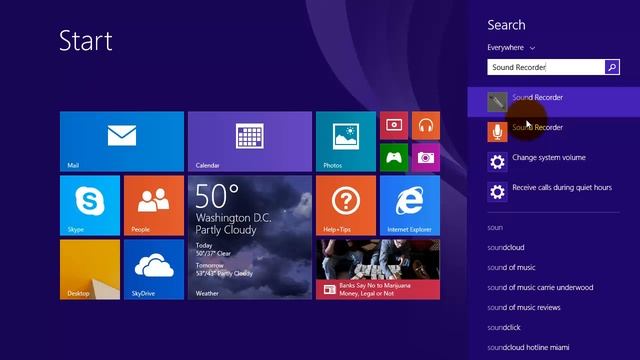This screenshot has width=640, height=360.
Task: Launch the Video tile
Action: tap(394, 125)
